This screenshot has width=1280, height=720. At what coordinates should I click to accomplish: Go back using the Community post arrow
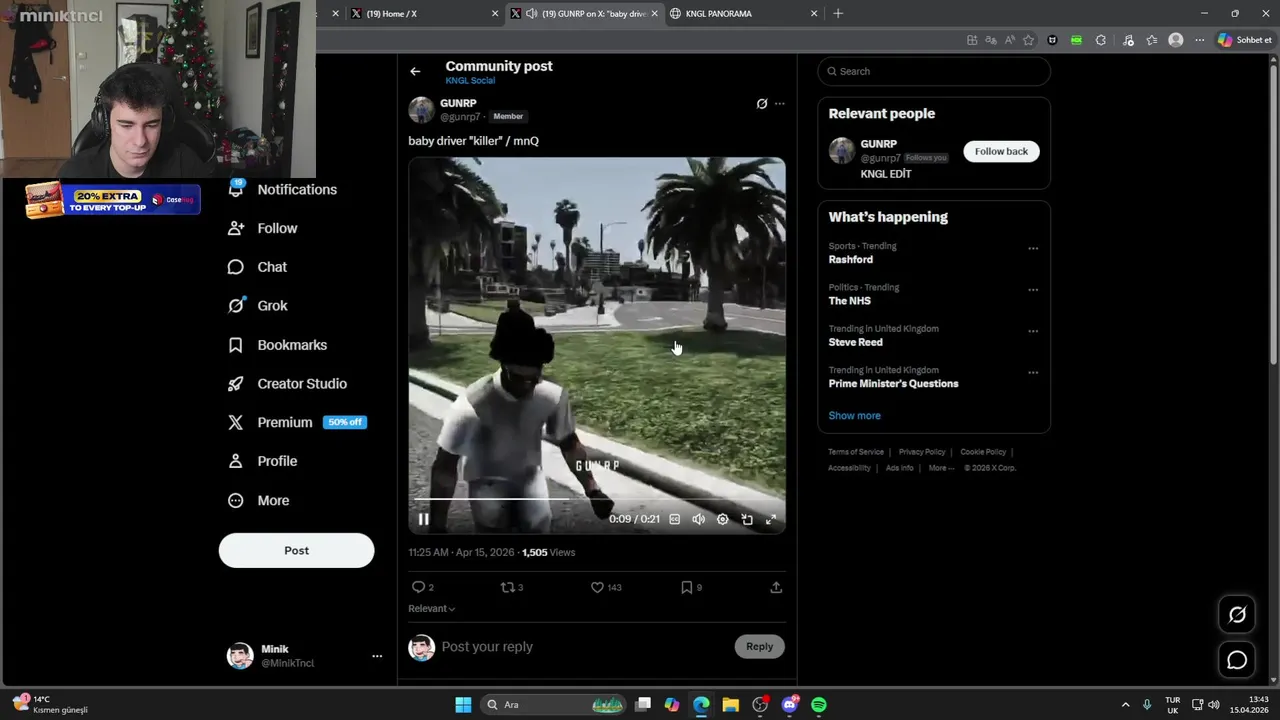pos(415,71)
